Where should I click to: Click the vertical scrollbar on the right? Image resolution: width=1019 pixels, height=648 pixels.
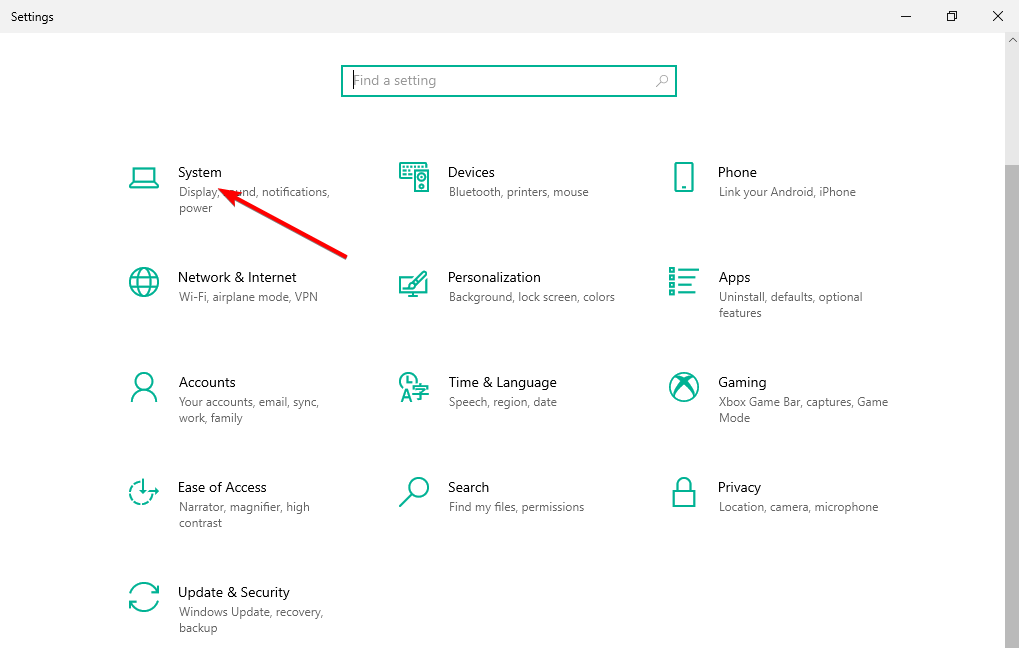click(1011, 400)
